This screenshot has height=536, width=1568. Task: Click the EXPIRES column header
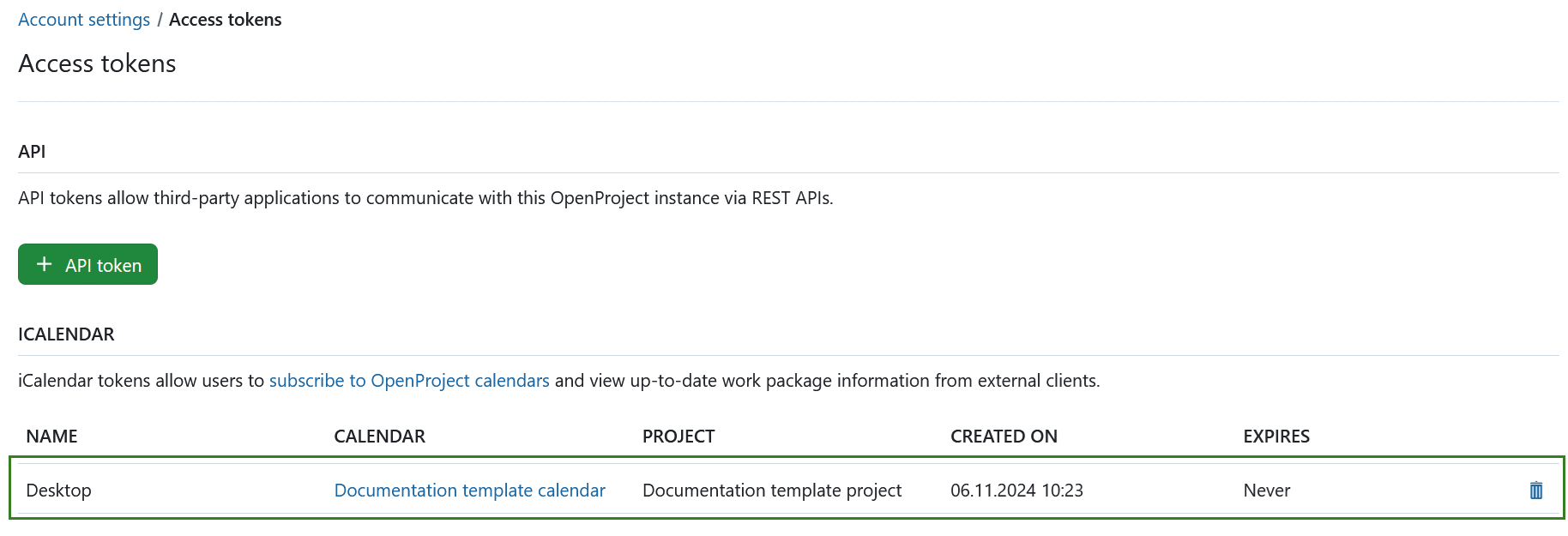(1276, 437)
